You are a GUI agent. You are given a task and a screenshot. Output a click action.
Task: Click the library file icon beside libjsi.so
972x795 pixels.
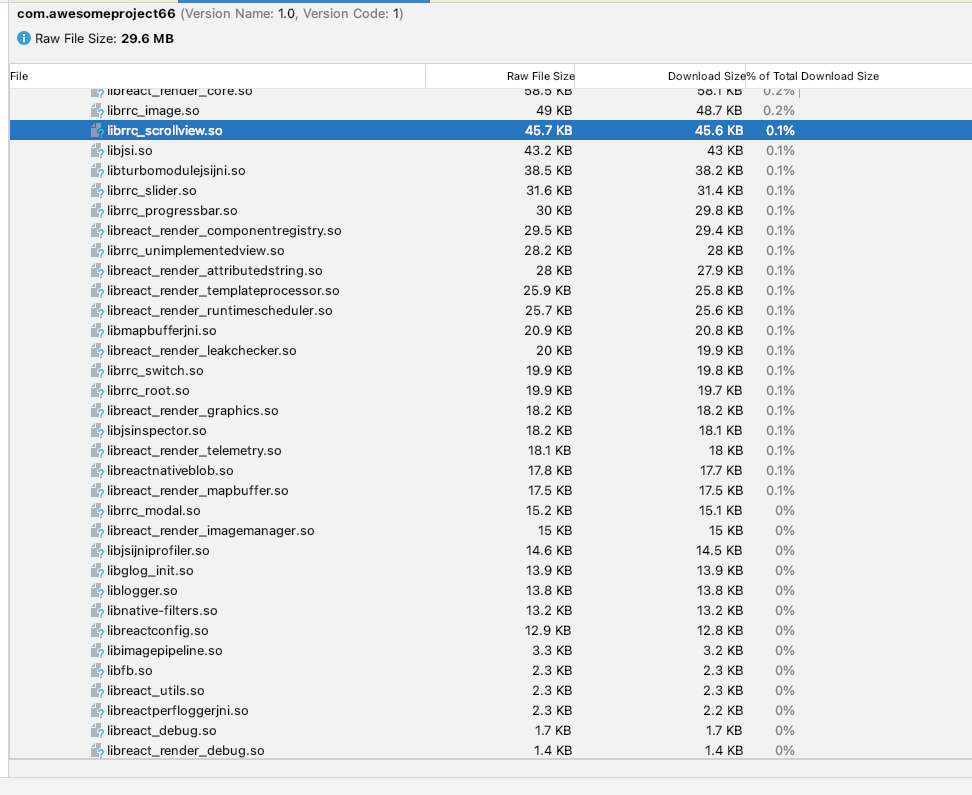pos(96,150)
